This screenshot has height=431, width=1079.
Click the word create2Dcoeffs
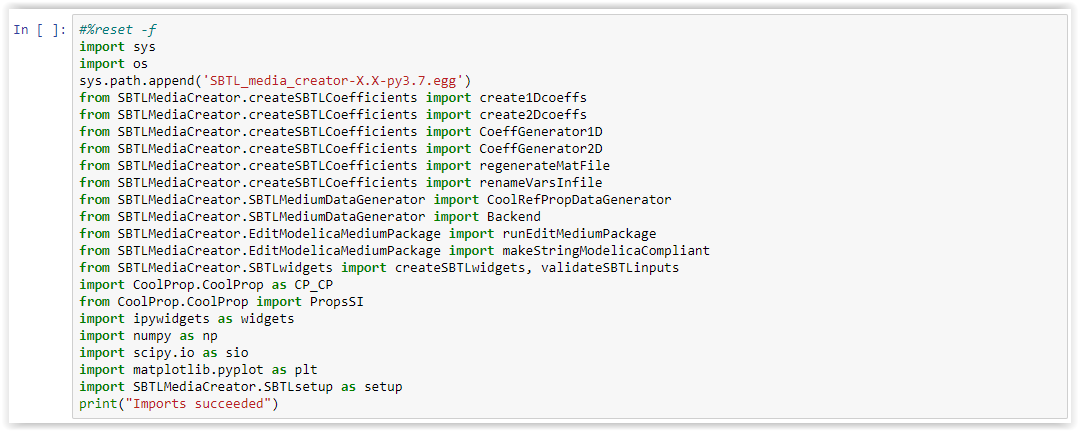(533, 114)
